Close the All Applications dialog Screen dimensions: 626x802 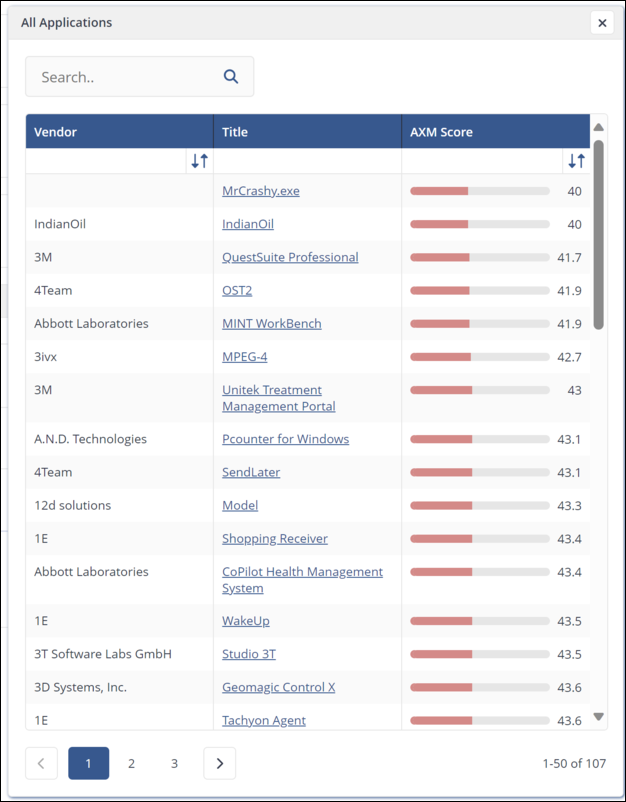(601, 23)
